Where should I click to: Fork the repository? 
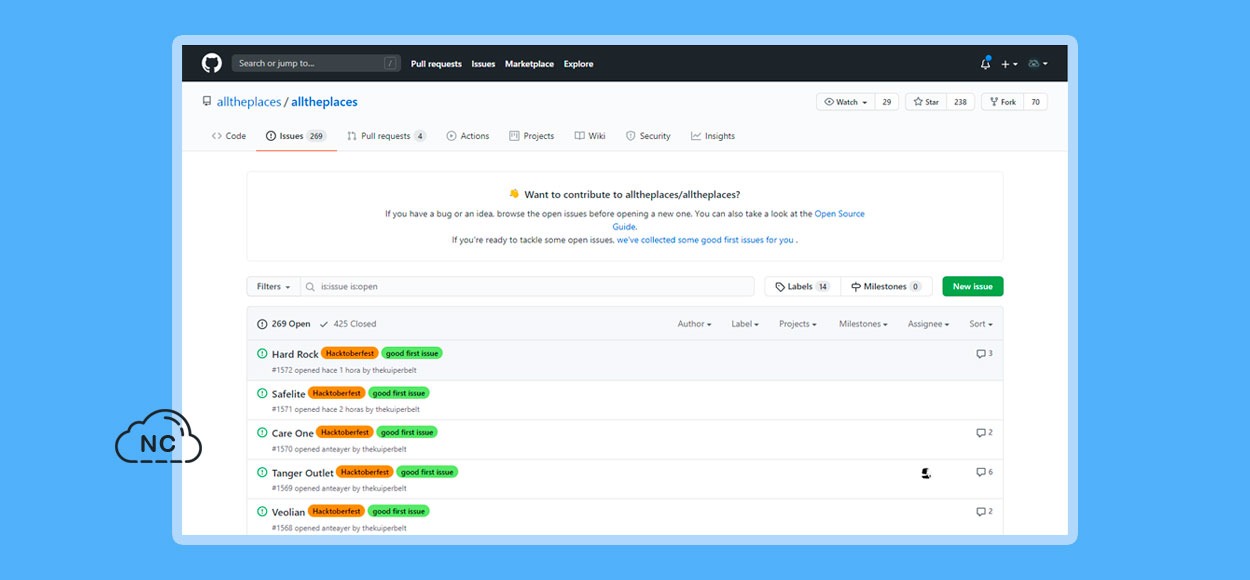click(1003, 102)
